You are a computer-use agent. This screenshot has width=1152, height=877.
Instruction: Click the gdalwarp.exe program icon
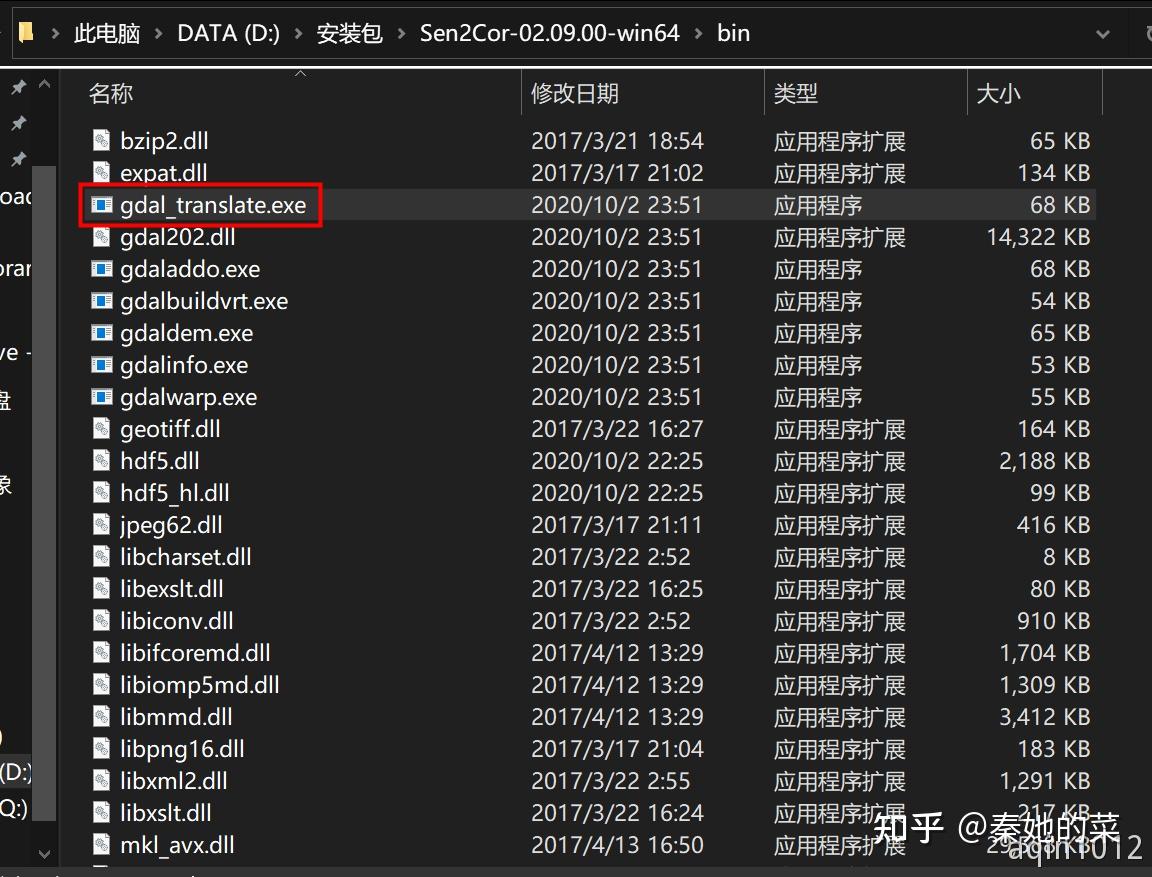[x=101, y=397]
